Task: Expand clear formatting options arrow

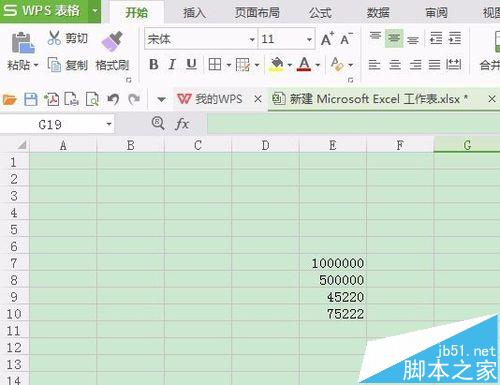Action: (x=350, y=65)
